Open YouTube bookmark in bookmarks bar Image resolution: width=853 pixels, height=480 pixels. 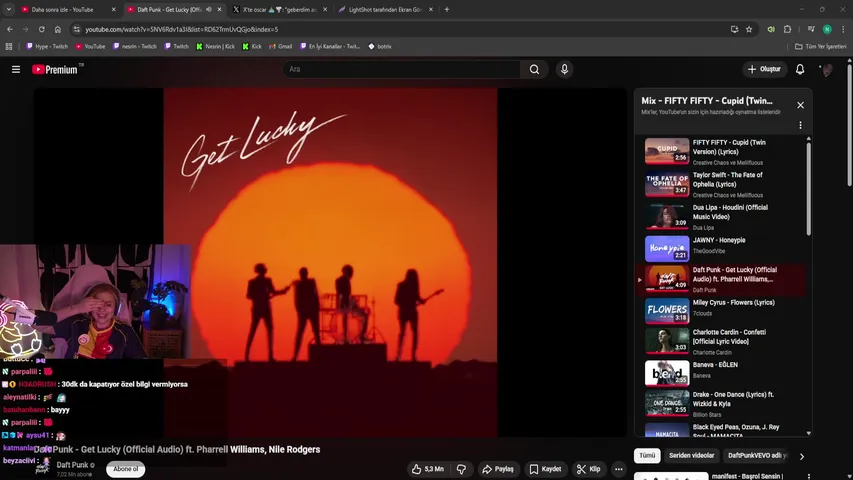[90, 46]
